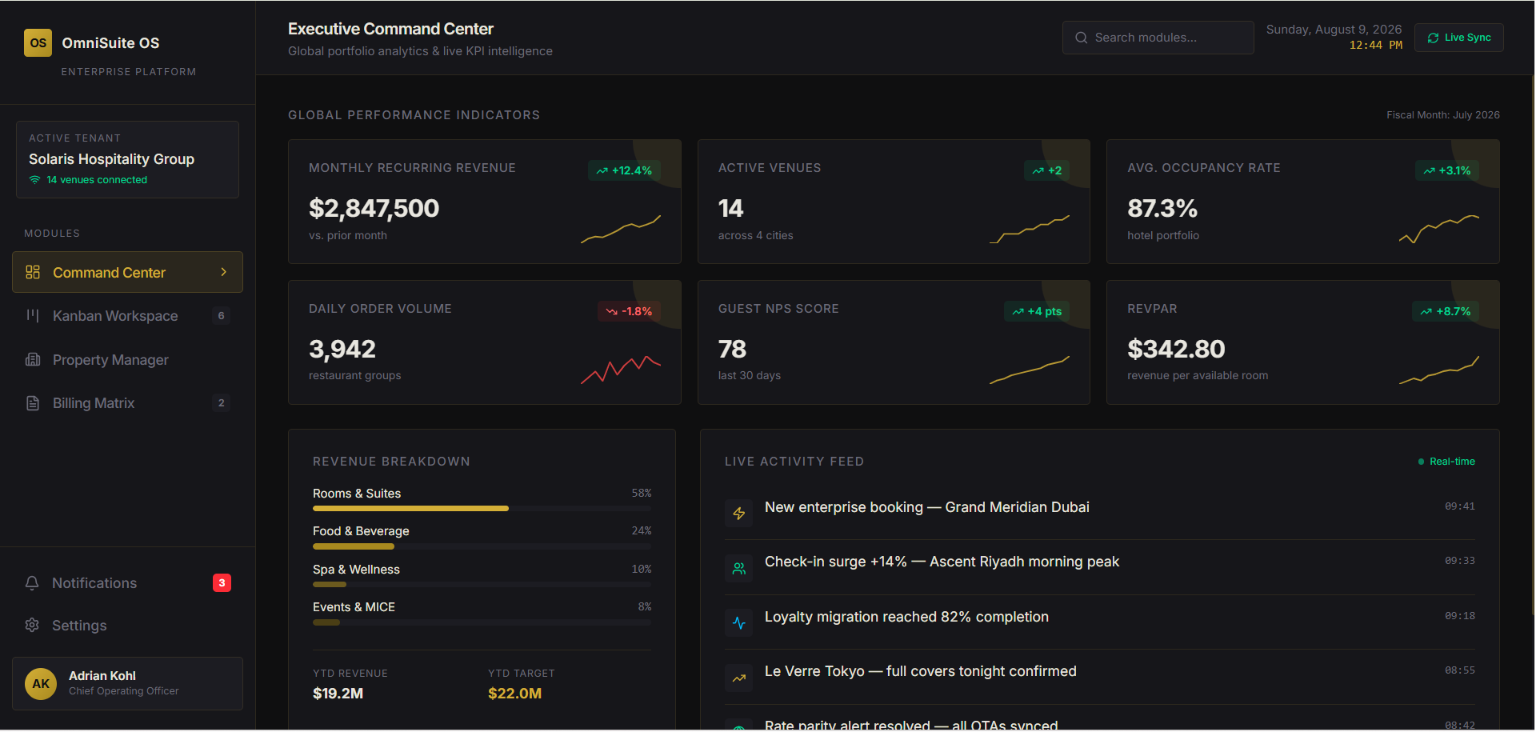Click the pulse icon for Loyalty migration
The height and width of the screenshot is (732, 1535).
pos(739,623)
